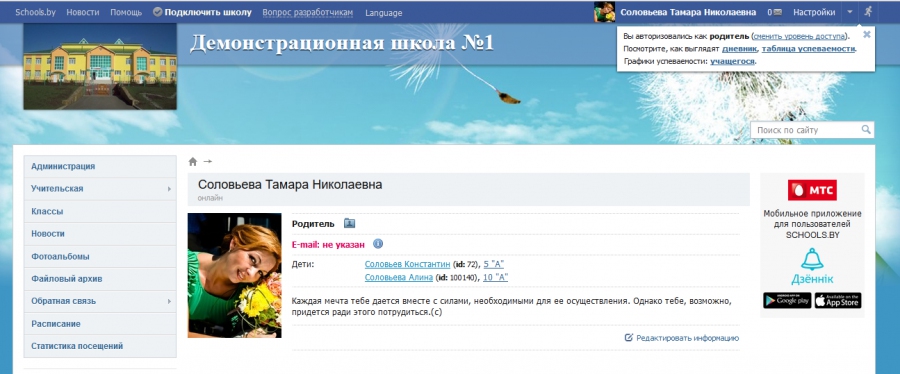
Task: Open Новости in top bar
Action: pyautogui.click(x=83, y=12)
